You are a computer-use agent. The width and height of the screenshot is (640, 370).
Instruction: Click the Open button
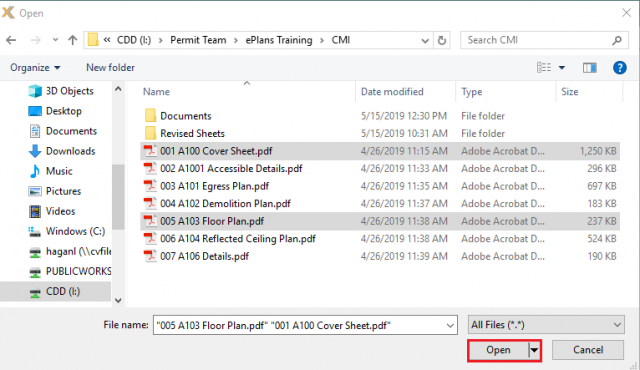click(498, 350)
